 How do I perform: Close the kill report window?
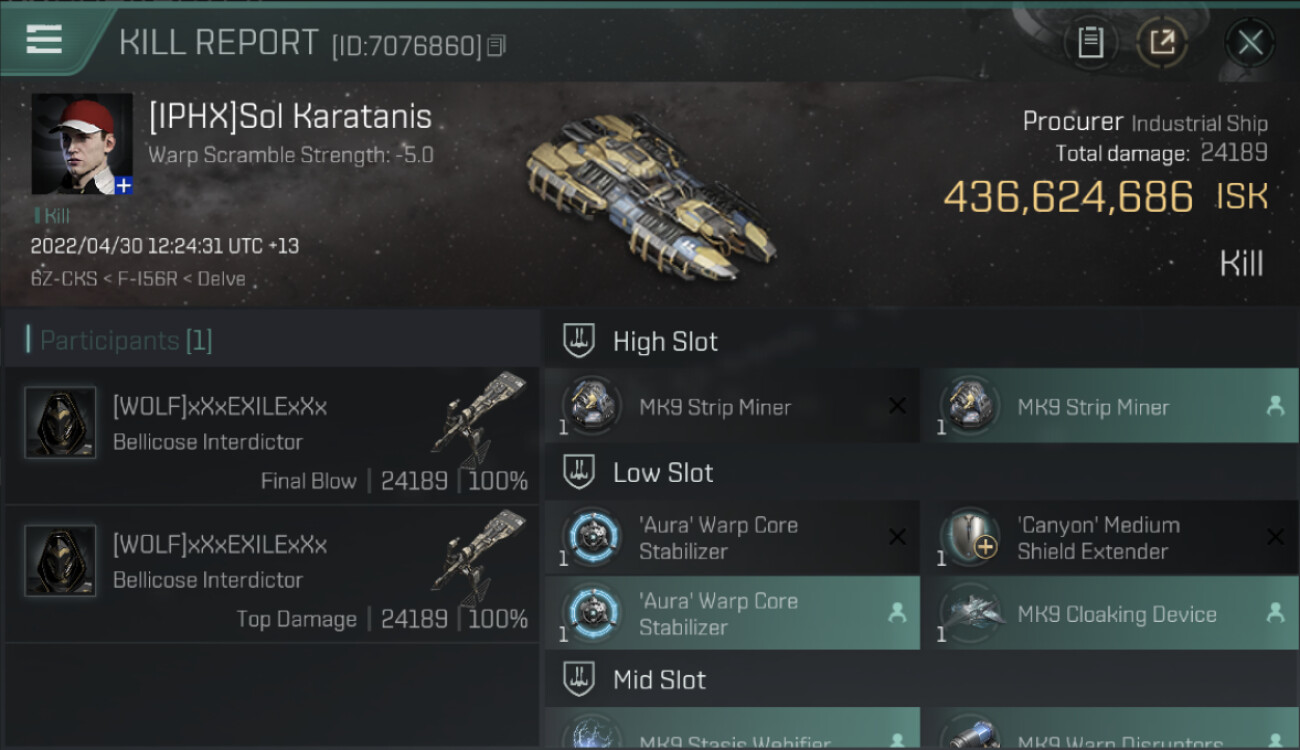(1250, 43)
